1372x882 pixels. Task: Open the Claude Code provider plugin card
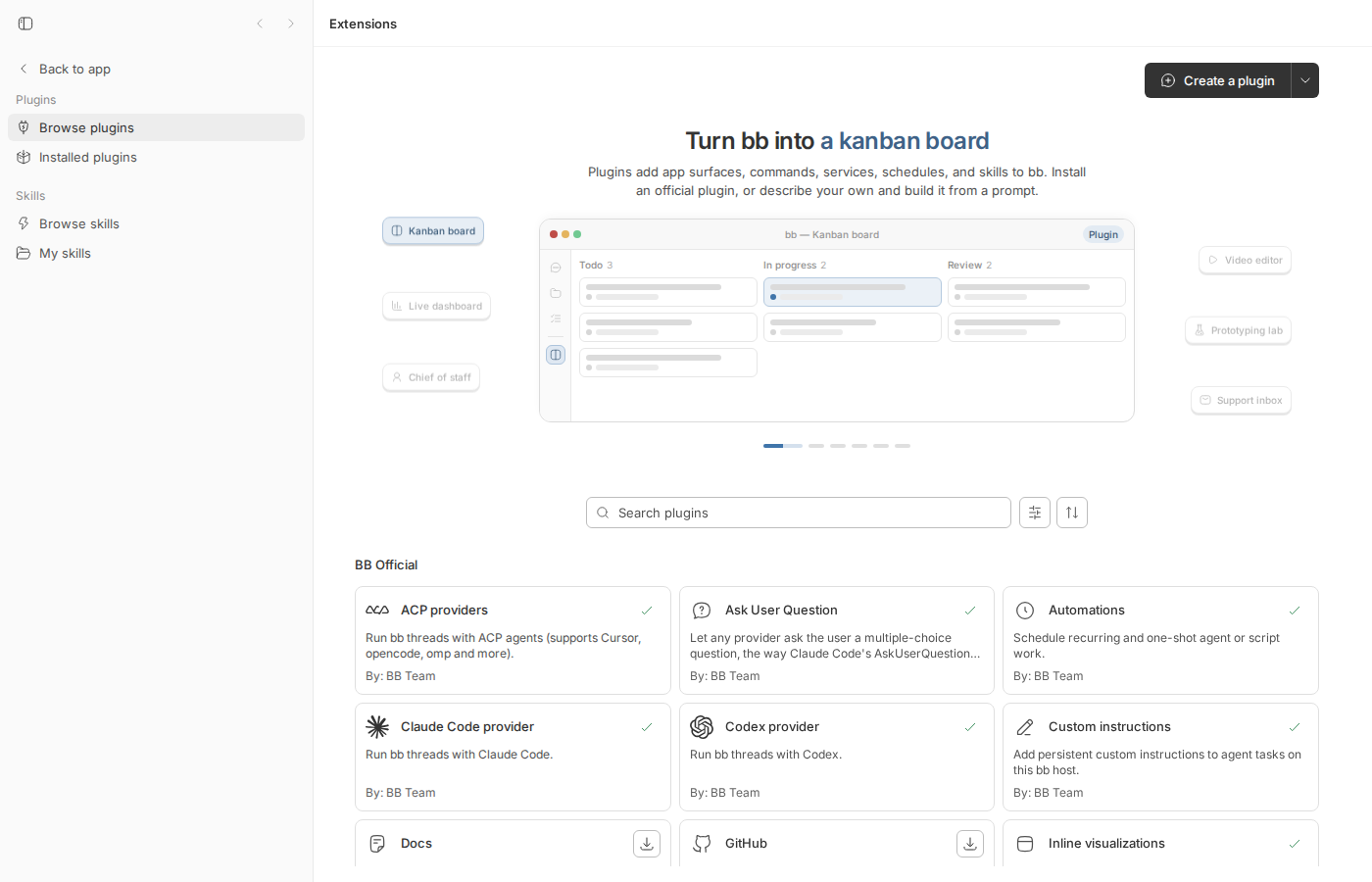(513, 757)
